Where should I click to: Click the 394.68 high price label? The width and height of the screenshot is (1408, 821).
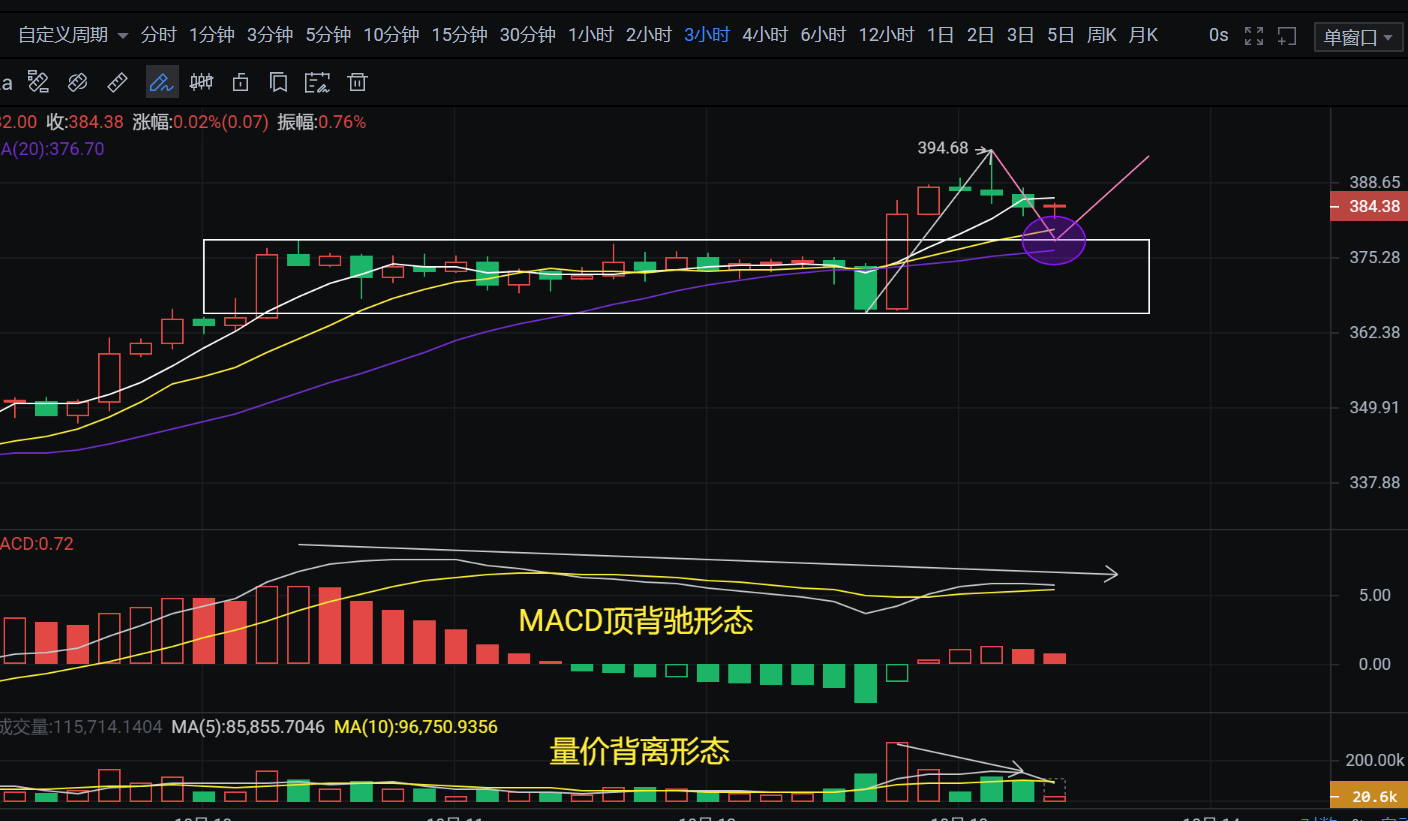[943, 148]
